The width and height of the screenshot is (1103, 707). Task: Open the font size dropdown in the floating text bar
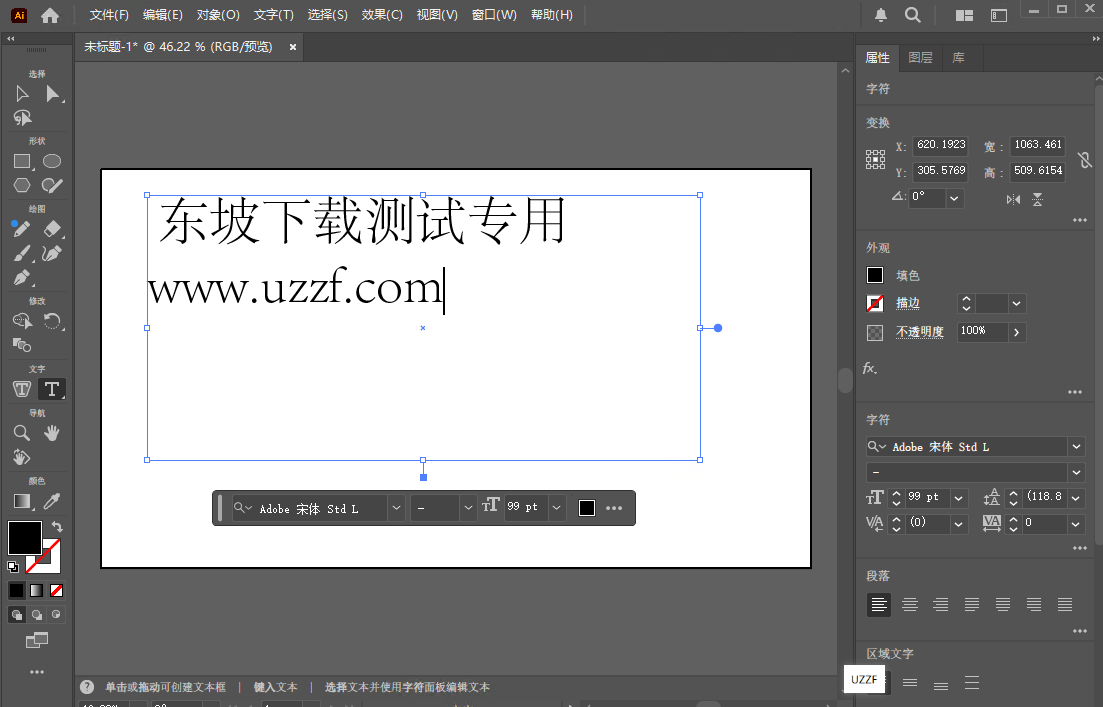[x=556, y=507]
